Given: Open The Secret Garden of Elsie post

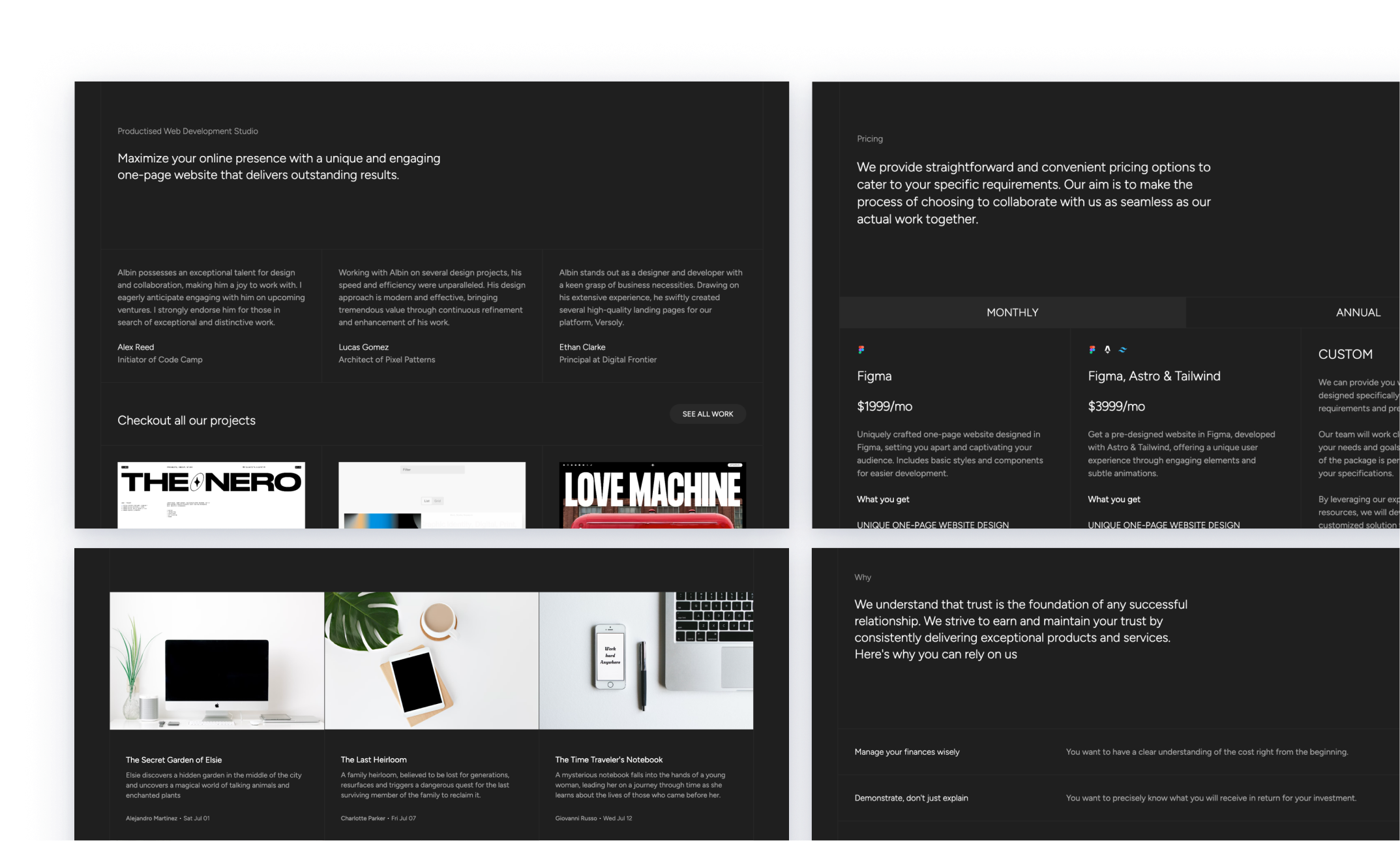Looking at the screenshot, I should point(173,760).
